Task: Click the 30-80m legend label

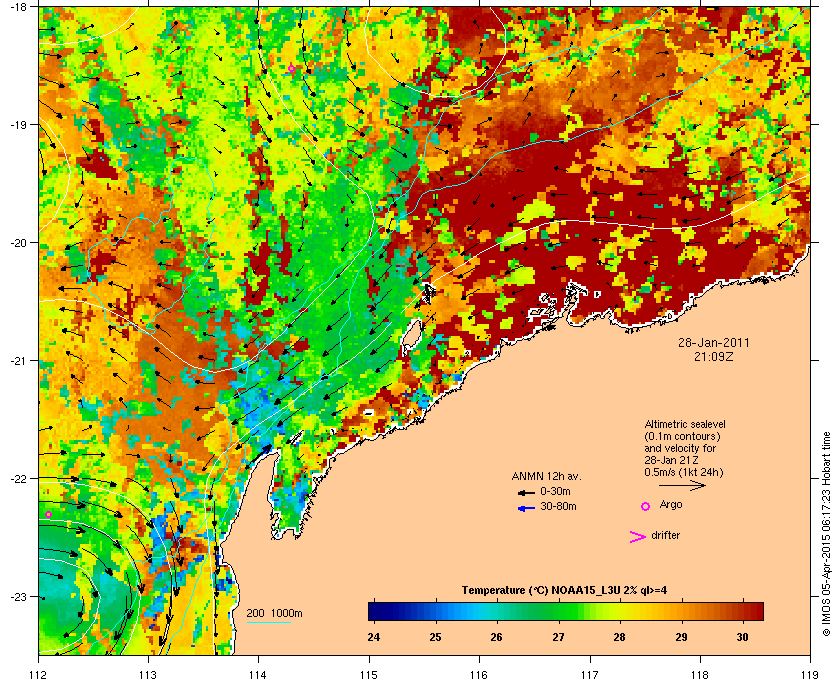Action: click(x=558, y=506)
